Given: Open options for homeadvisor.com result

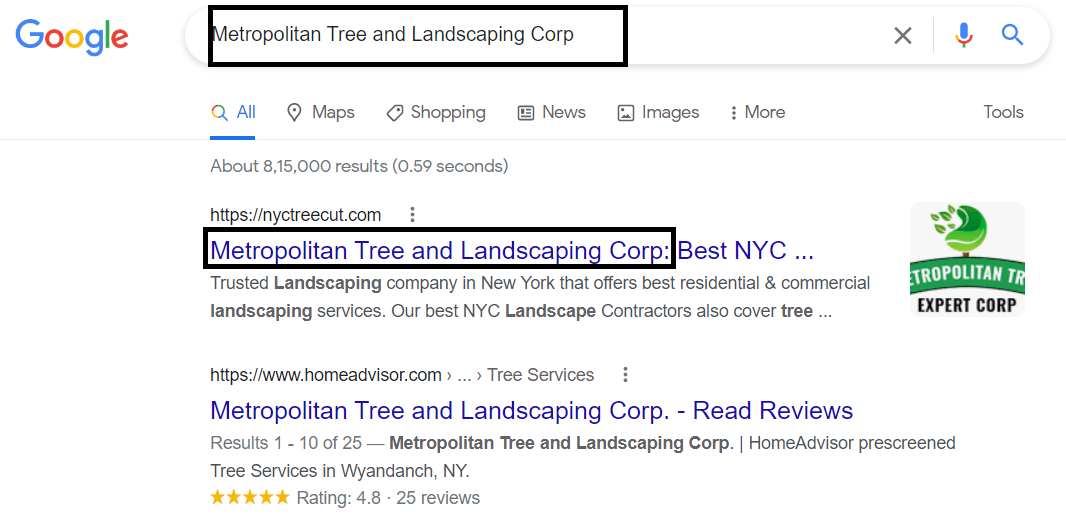Looking at the screenshot, I should (625, 375).
